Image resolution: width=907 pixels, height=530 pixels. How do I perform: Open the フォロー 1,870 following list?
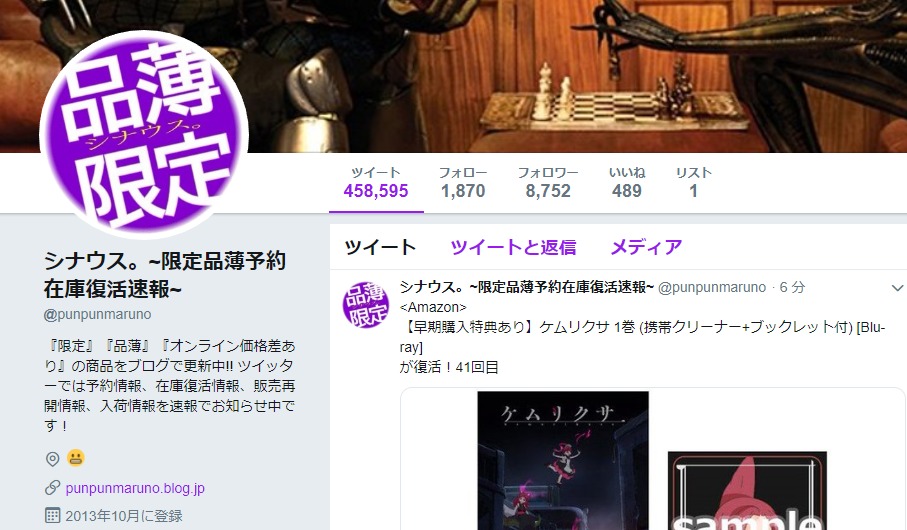click(x=463, y=183)
